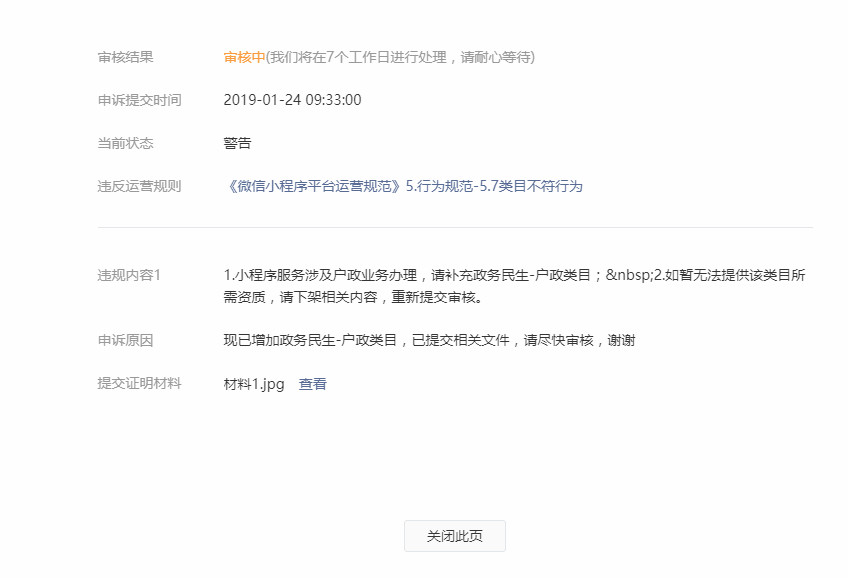Click the submission time 2019-01-24 09:33:00

[293, 100]
